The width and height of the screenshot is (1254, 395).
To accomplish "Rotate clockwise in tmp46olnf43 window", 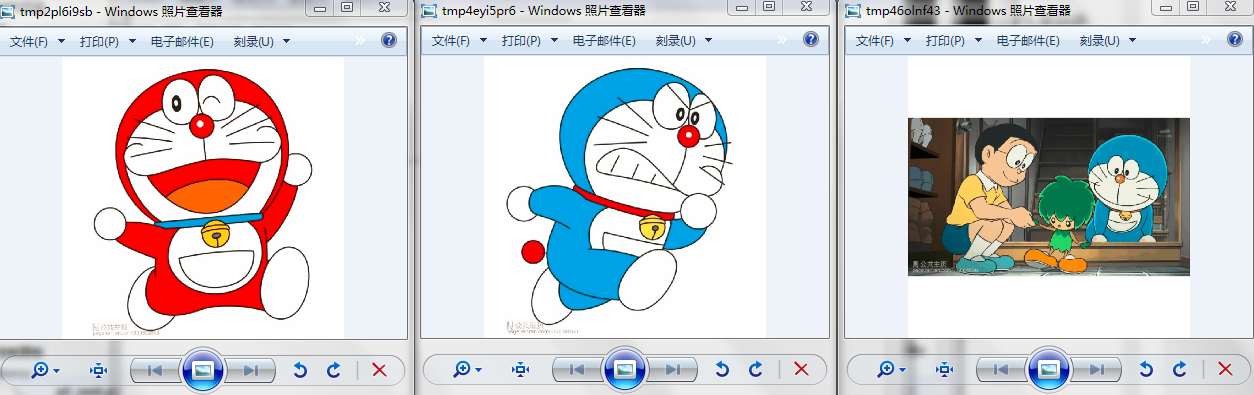I will pos(1180,370).
